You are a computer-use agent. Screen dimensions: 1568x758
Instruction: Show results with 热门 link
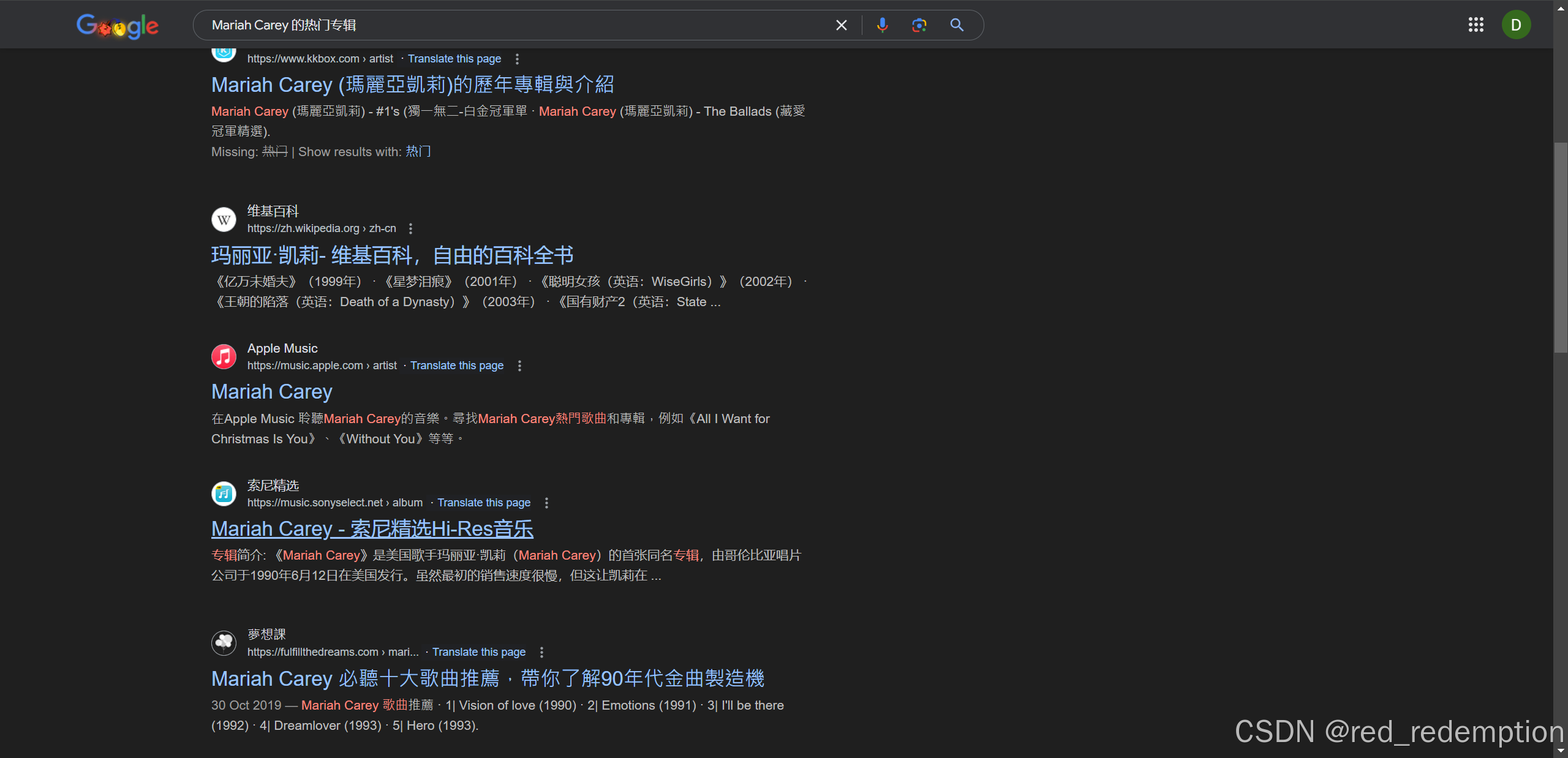tap(418, 151)
